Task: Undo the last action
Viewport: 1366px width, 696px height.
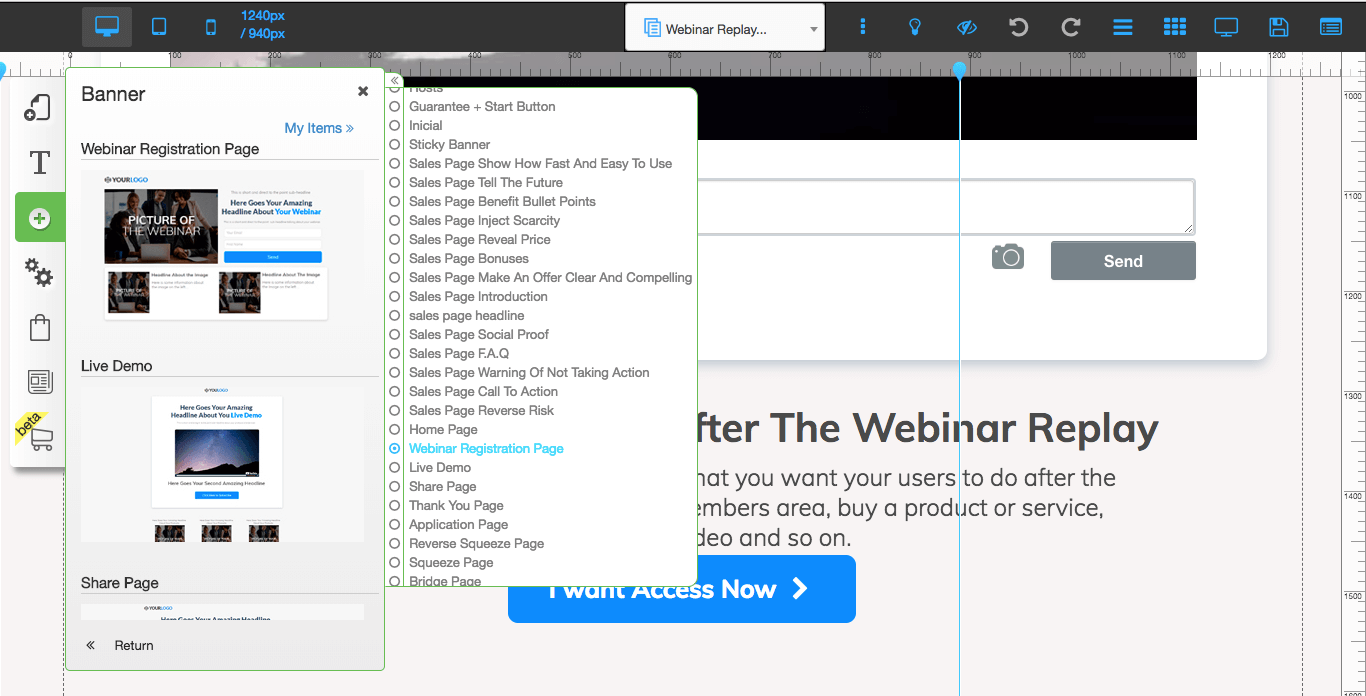Action: coord(1018,27)
